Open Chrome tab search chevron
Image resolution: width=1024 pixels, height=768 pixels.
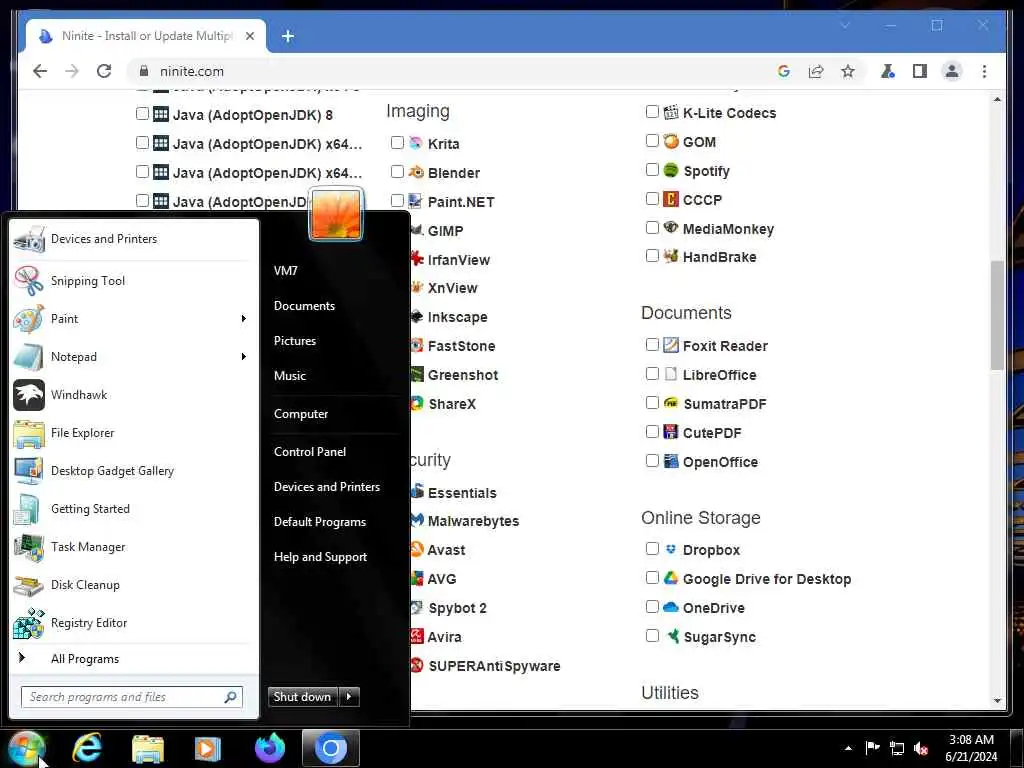844,25
